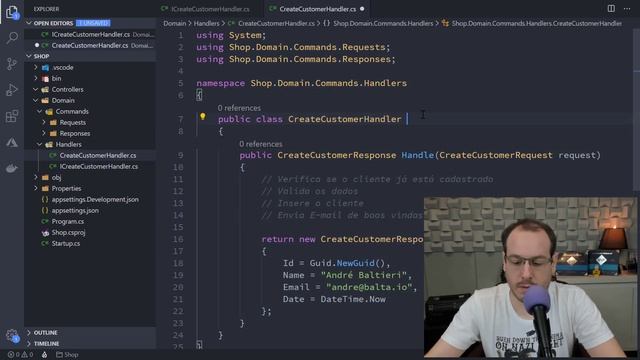Select ICreateCustomerHandler.cs in Open Editors

pyautogui.click(x=91, y=35)
